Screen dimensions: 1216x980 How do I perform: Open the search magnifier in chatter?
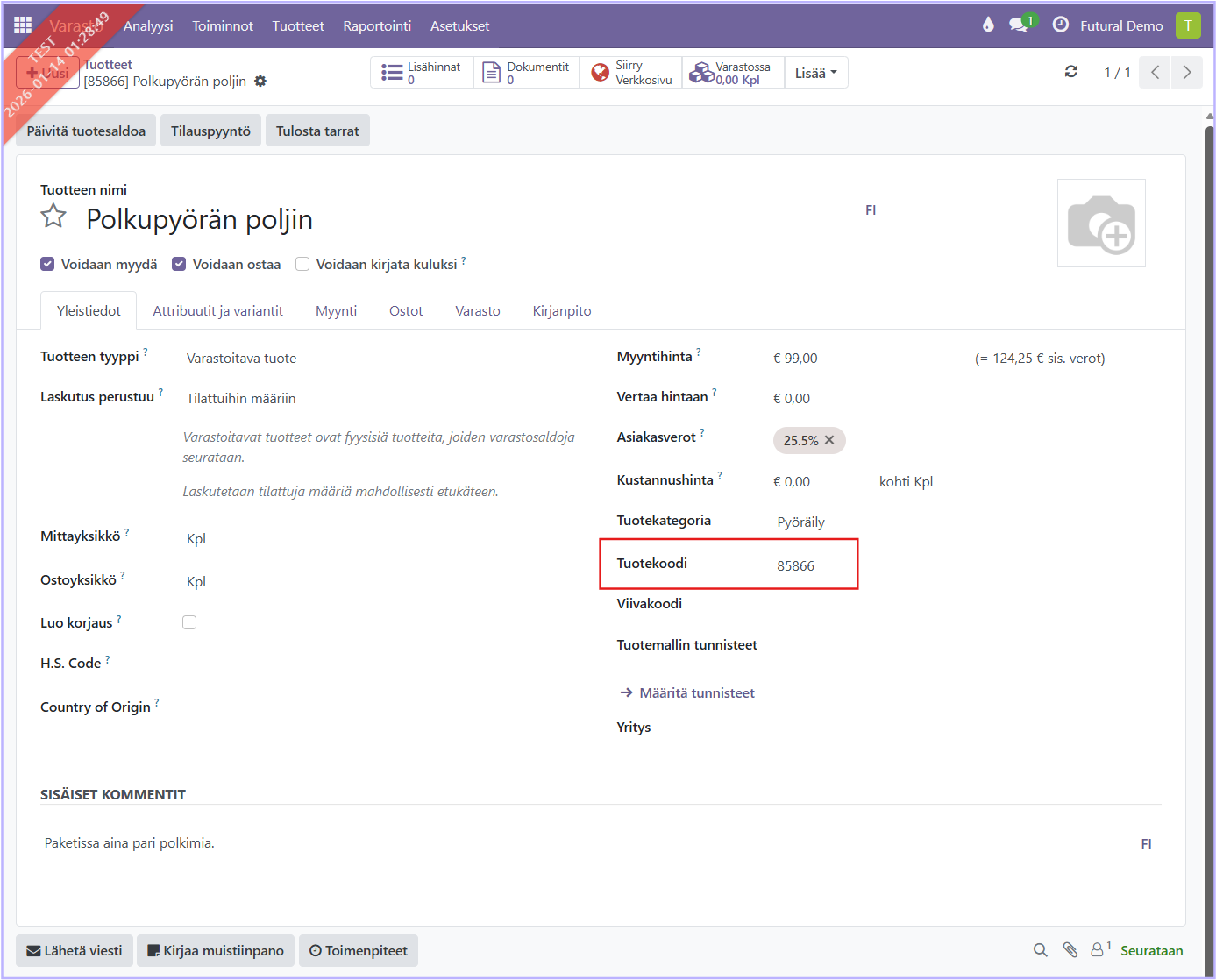[1040, 950]
